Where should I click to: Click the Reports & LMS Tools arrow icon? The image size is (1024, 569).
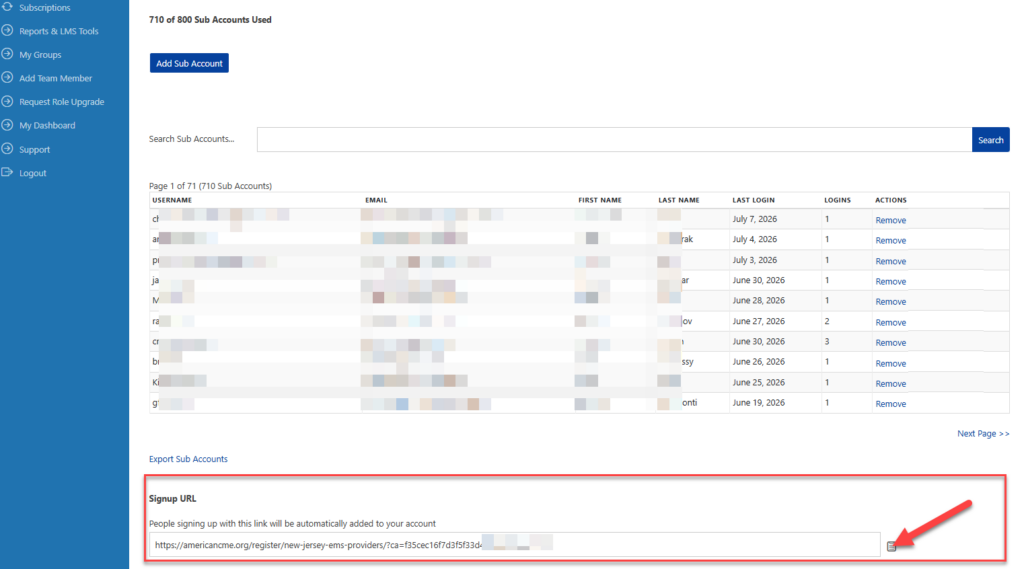click(7, 30)
